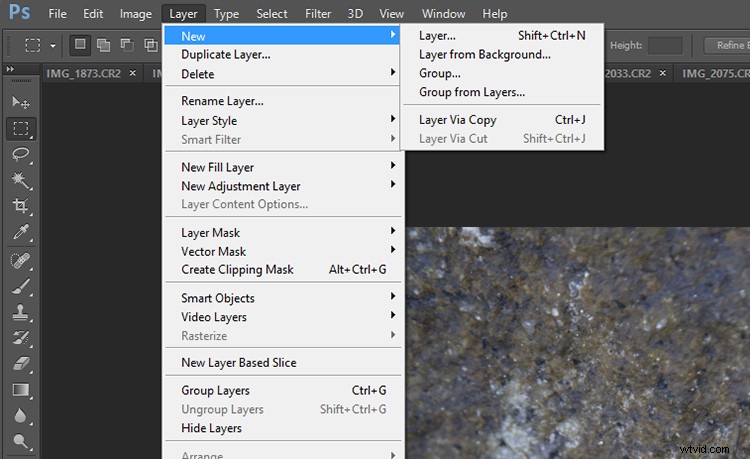Select the Clone Stamp tool
The image size is (750, 459).
pos(21,312)
